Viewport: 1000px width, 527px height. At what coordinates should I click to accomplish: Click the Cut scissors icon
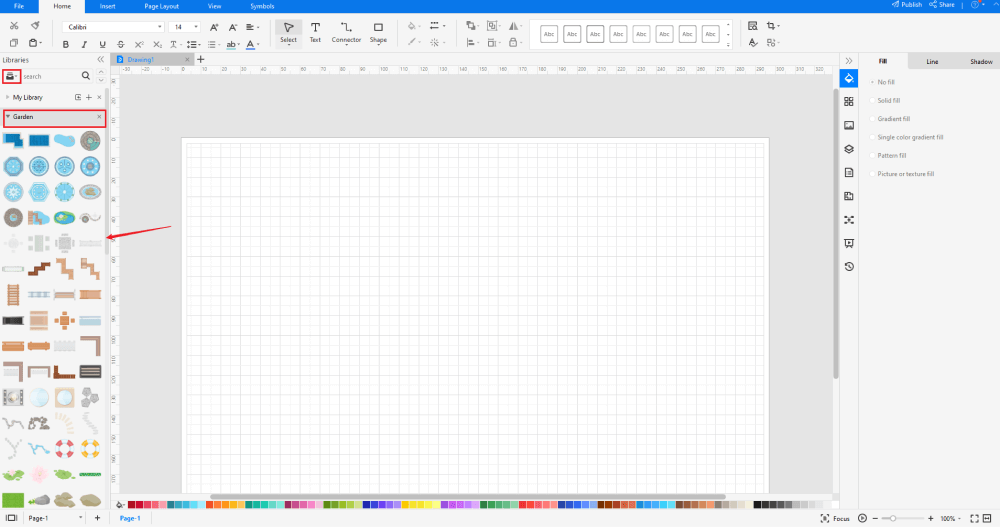pyautogui.click(x=14, y=26)
